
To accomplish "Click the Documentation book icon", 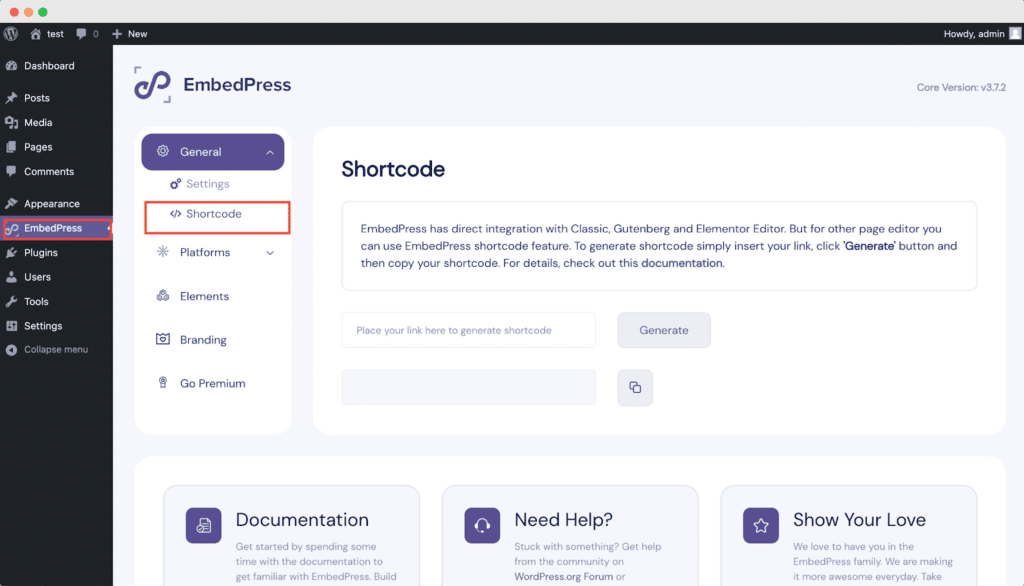I will pos(202,525).
